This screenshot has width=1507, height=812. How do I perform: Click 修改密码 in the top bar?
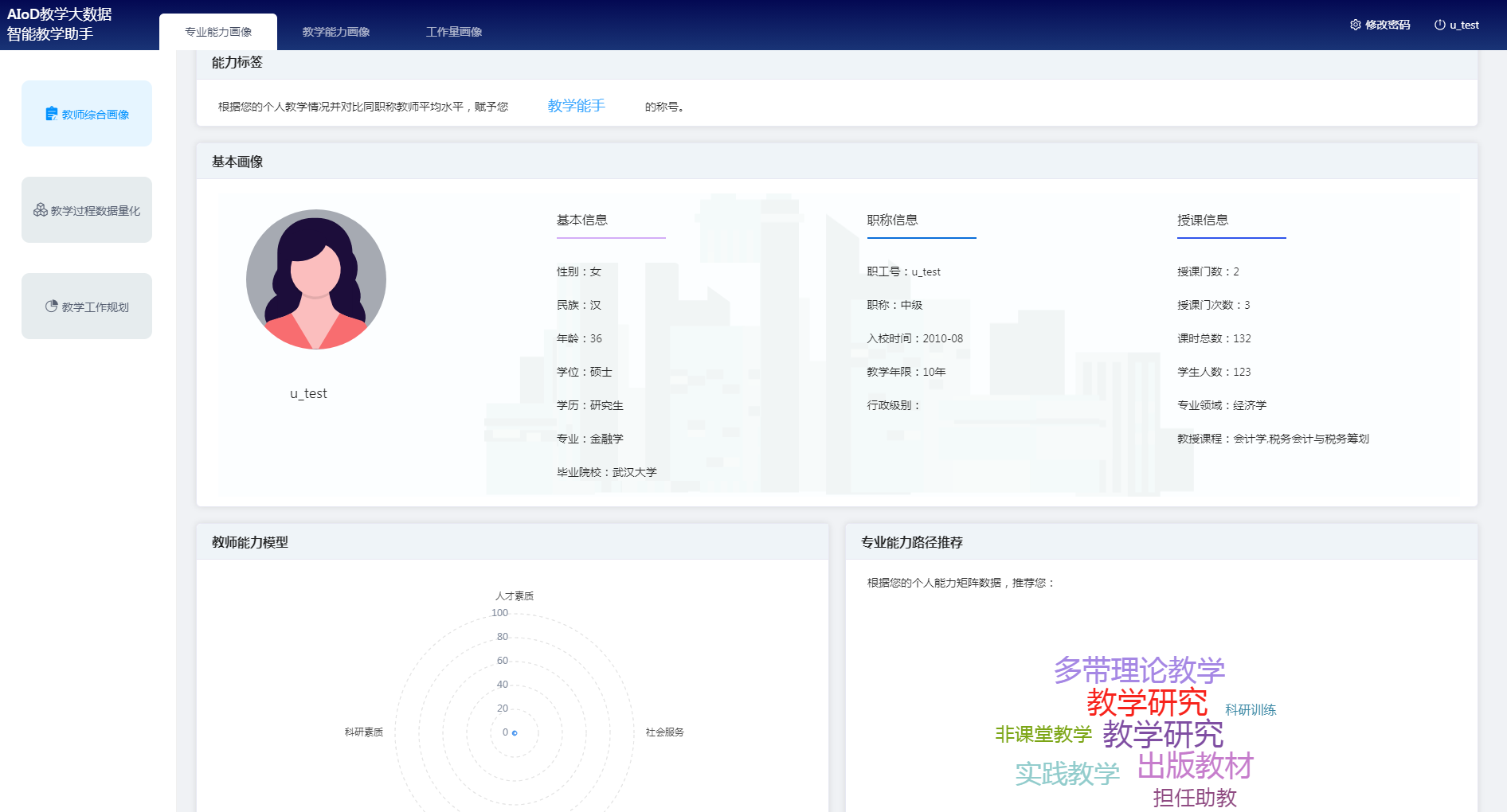(1388, 25)
